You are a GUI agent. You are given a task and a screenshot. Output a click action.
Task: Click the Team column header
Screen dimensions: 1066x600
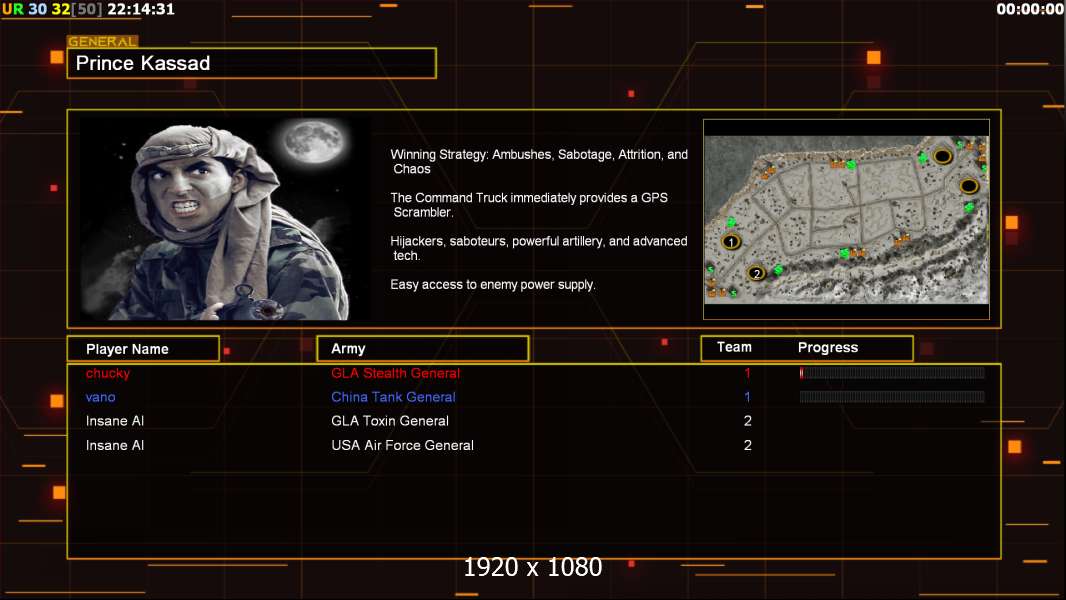[734, 347]
